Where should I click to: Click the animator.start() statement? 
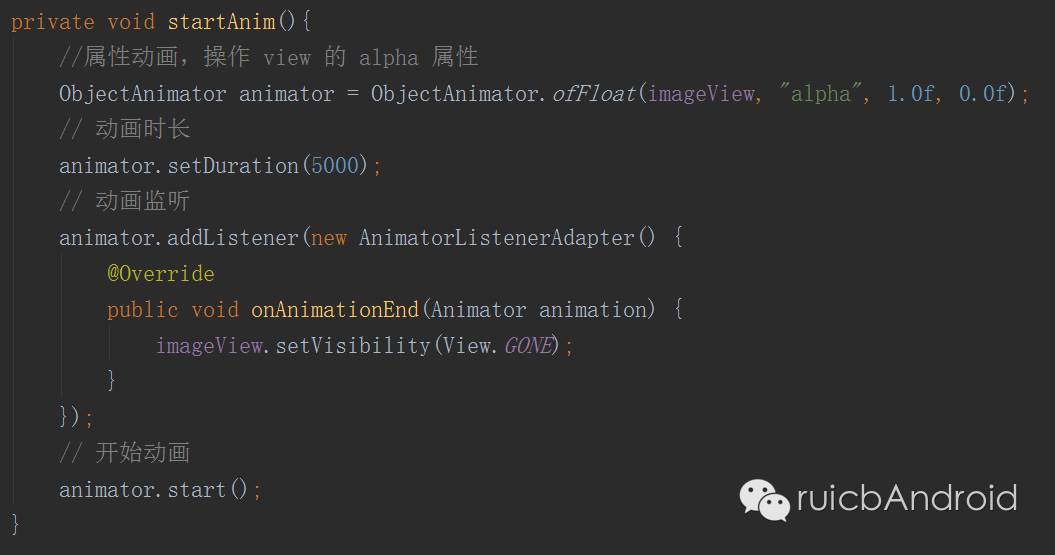pos(160,489)
